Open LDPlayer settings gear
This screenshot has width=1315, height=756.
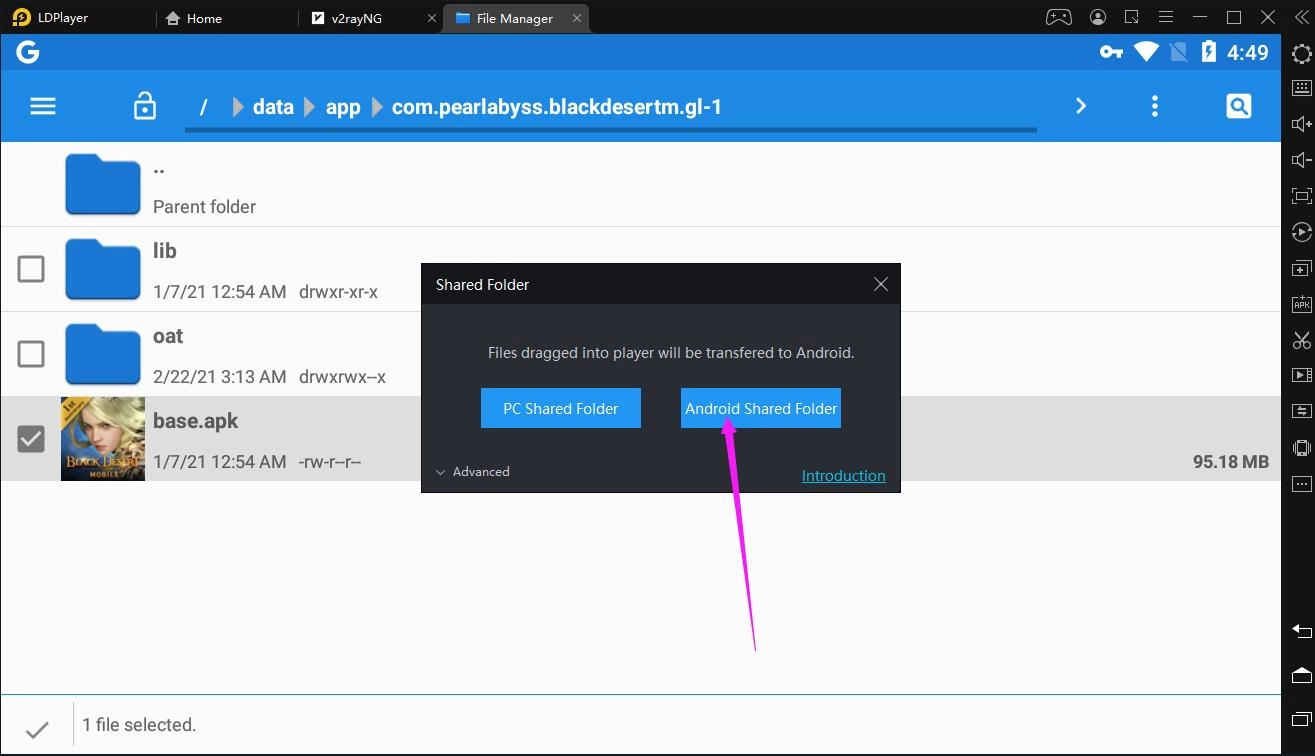coord(1300,54)
